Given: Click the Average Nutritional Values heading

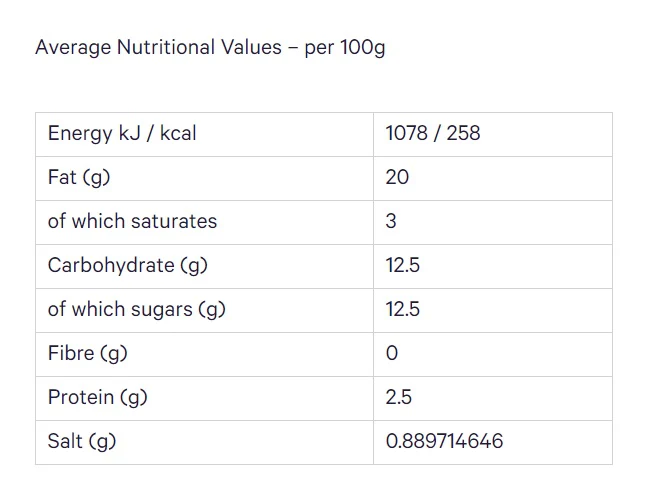Looking at the screenshot, I should (210, 47).
